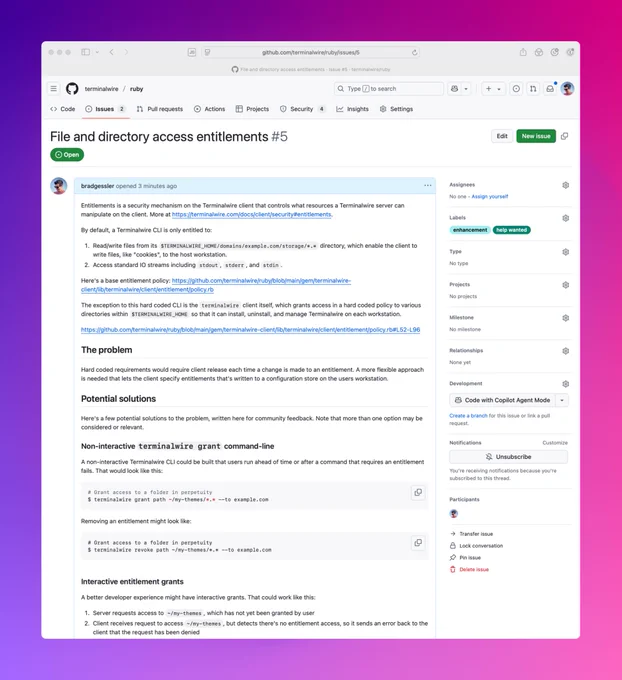This screenshot has width=622, height=680.
Task: Click Lock conversation option
Action: point(476,546)
